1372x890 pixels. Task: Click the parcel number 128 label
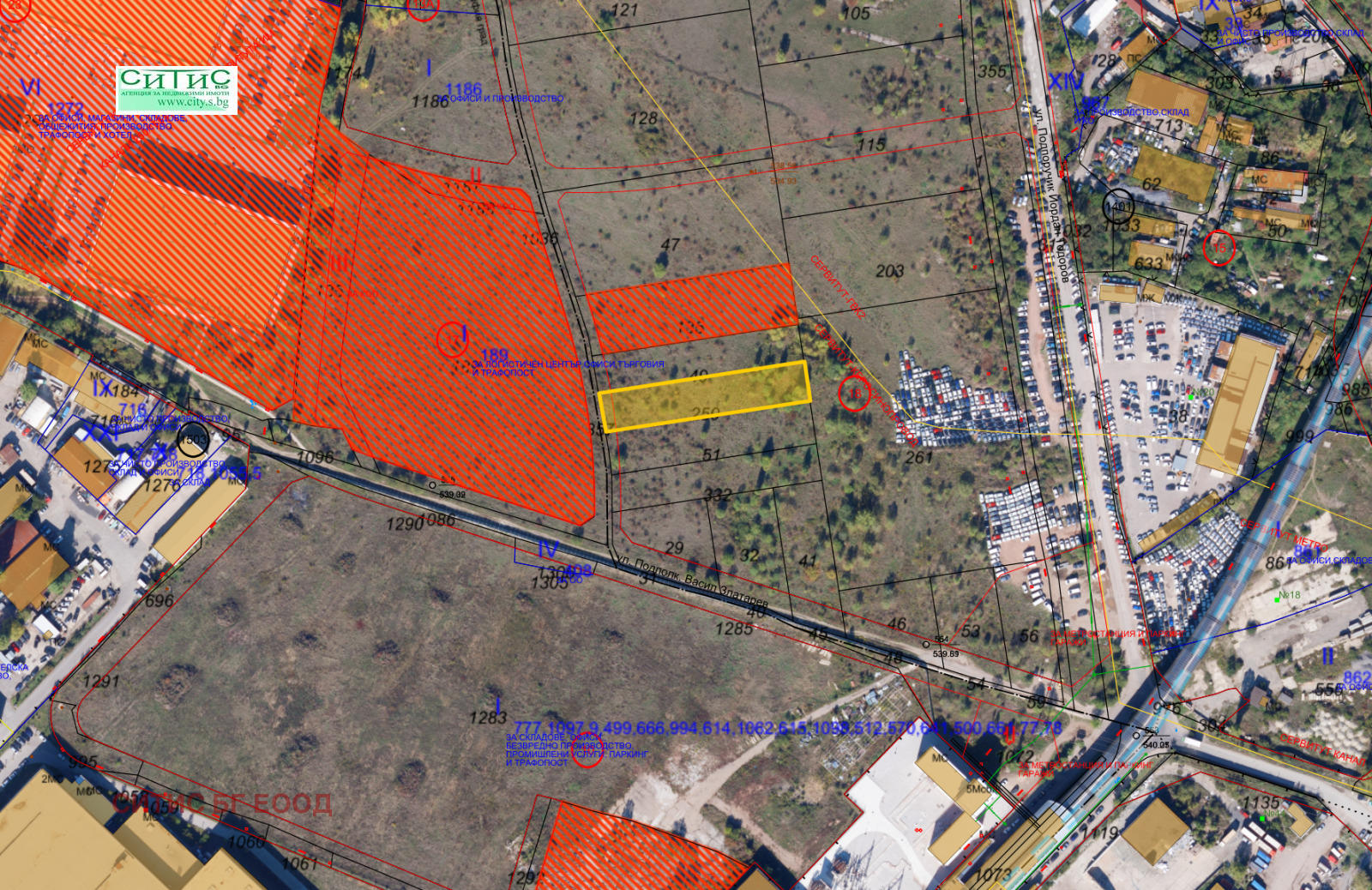click(x=643, y=118)
